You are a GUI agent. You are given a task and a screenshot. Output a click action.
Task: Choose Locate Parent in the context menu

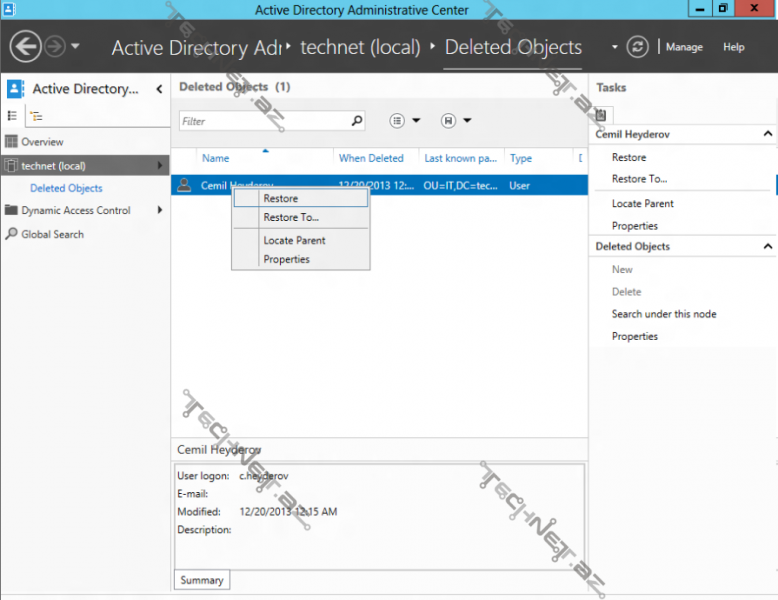[294, 240]
